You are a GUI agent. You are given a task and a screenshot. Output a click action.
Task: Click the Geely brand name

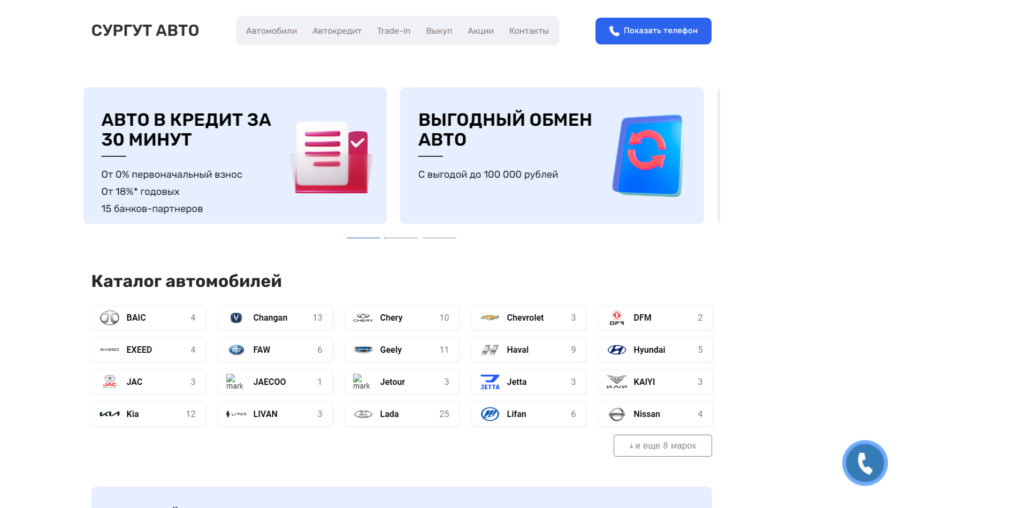tap(391, 350)
